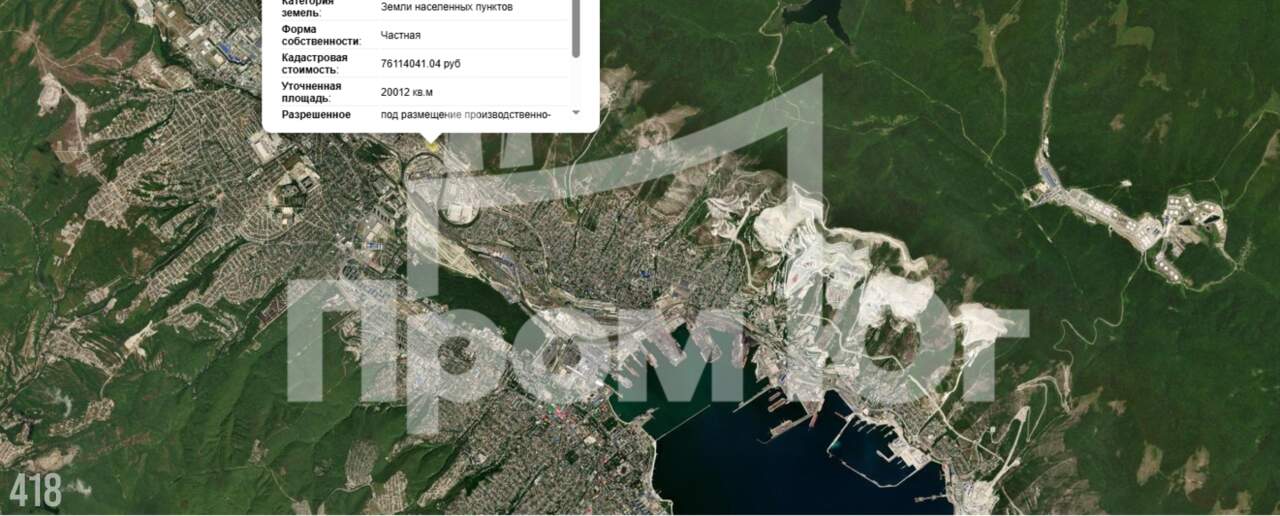
Task: Click the 'Разрешенное' row label
Action: coord(316,115)
